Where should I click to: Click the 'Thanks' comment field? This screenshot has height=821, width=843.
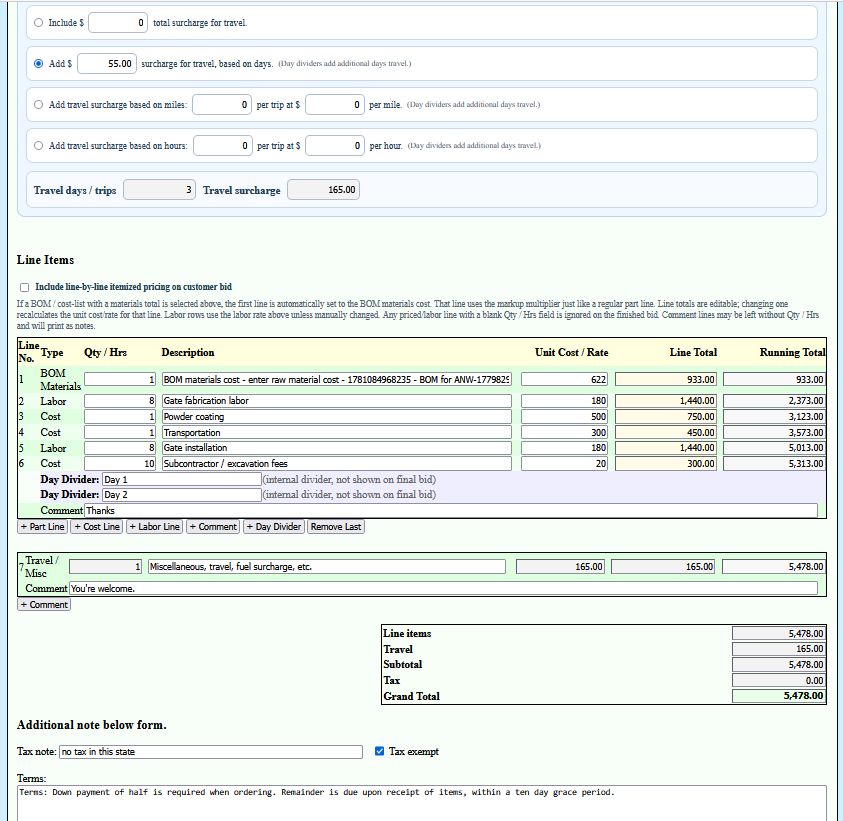pos(451,510)
